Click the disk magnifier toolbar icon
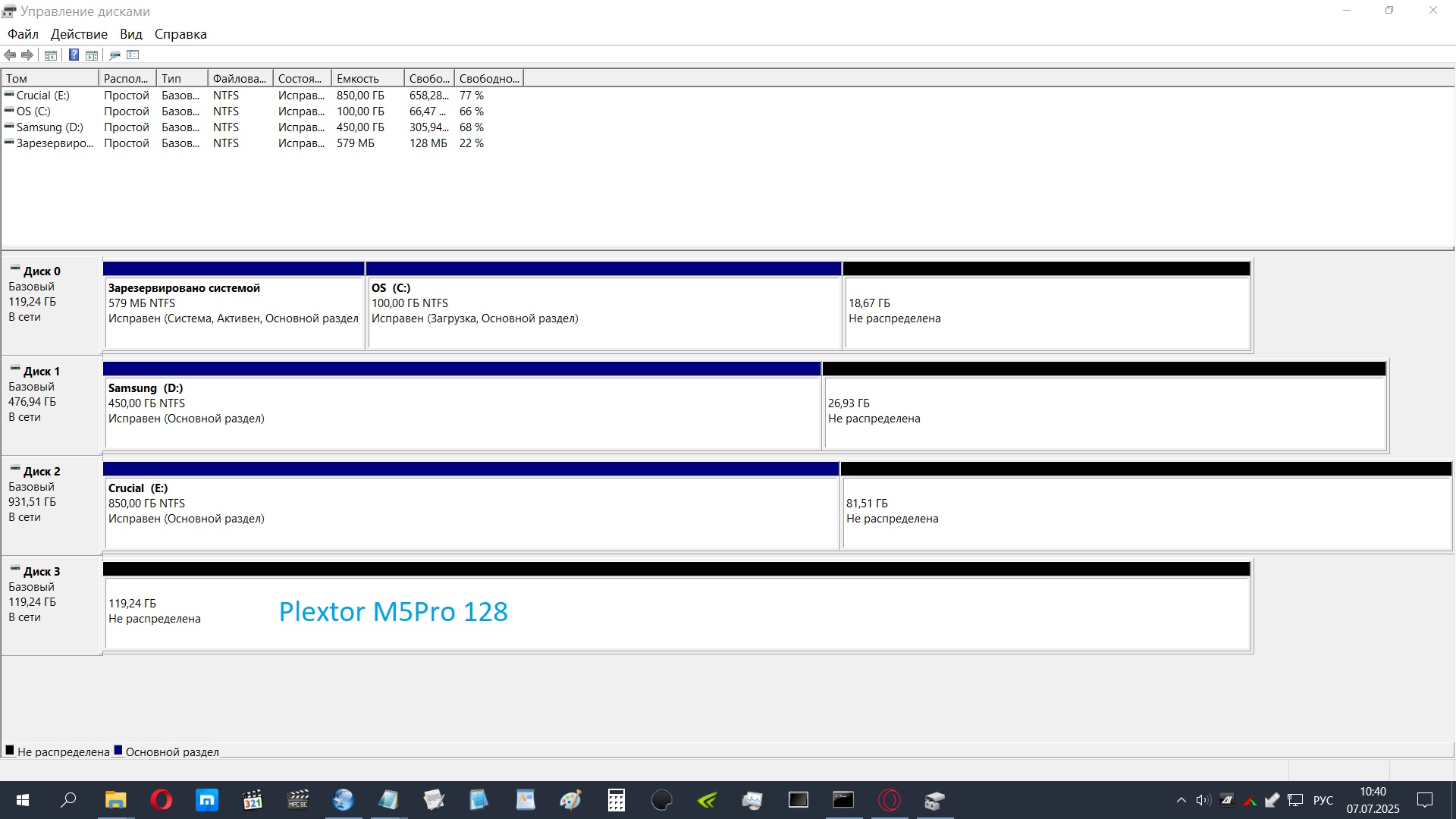1456x819 pixels. point(115,55)
